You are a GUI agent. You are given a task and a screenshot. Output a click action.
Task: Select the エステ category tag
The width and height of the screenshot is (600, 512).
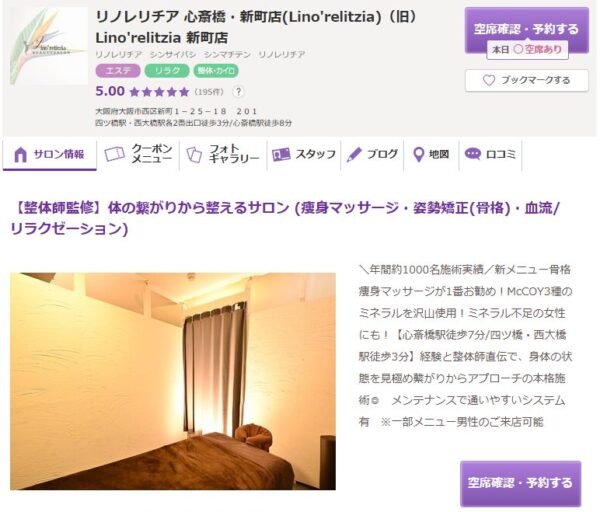[118, 71]
